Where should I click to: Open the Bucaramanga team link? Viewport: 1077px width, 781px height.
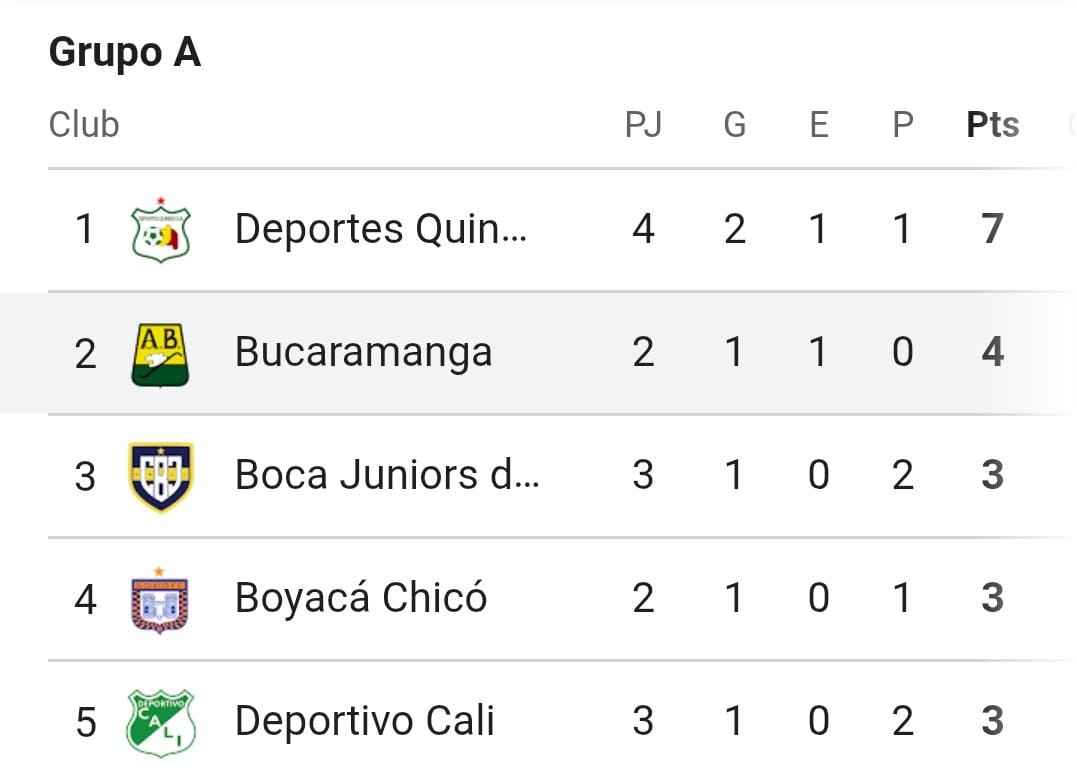coord(363,352)
